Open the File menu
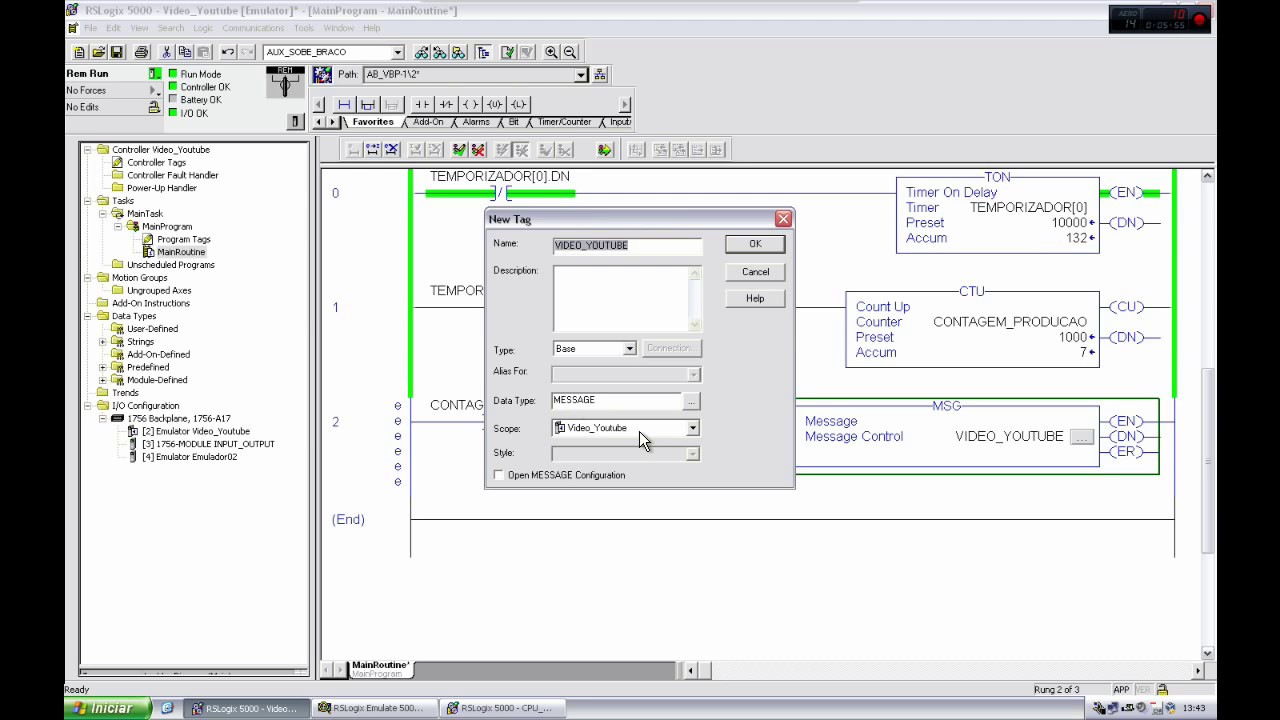The image size is (1280, 720). point(91,28)
